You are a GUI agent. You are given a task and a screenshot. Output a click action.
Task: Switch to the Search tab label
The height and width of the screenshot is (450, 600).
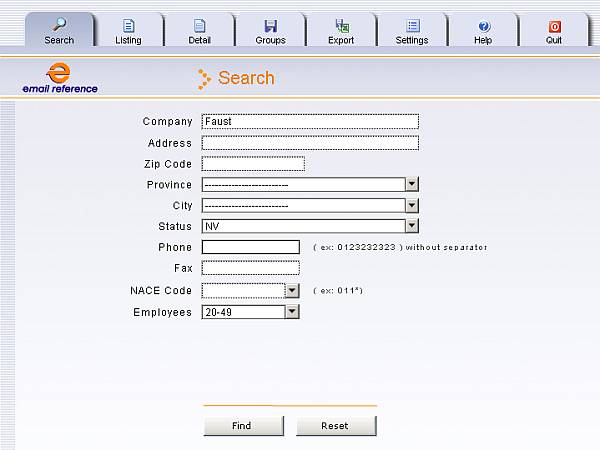click(x=59, y=40)
